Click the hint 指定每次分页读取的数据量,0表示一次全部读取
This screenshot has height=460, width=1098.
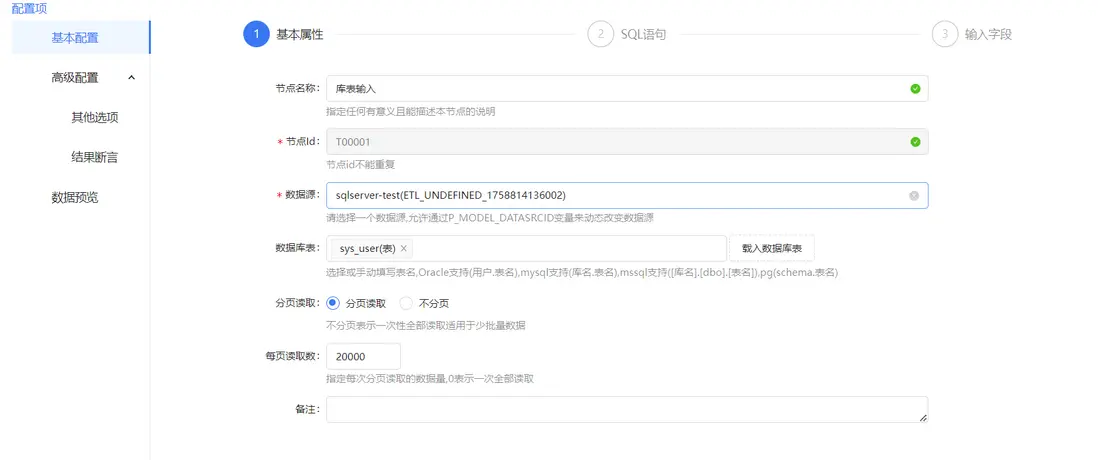point(430,379)
